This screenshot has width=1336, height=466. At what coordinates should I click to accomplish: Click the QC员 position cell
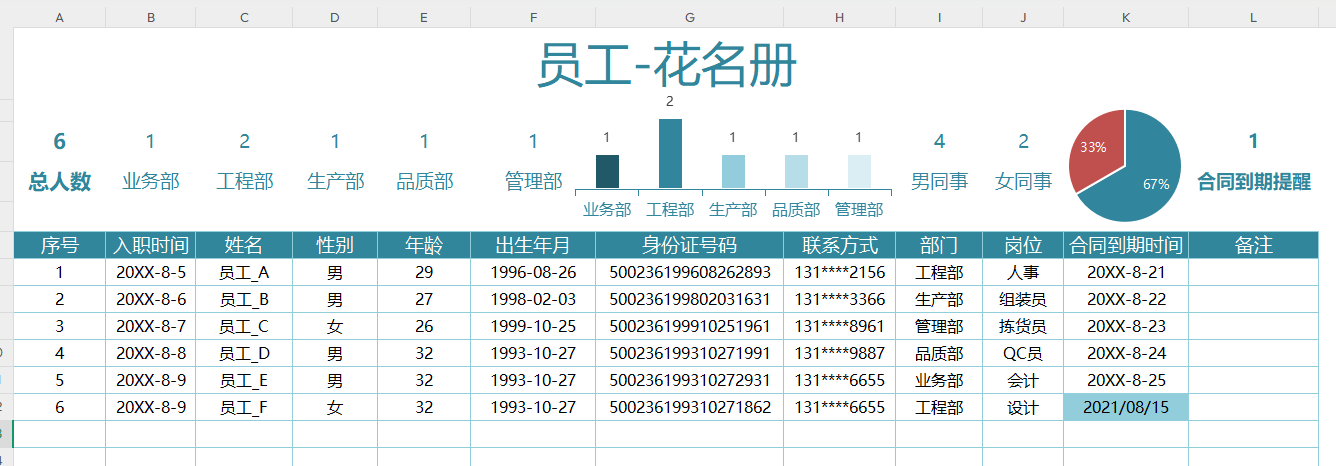(1023, 353)
